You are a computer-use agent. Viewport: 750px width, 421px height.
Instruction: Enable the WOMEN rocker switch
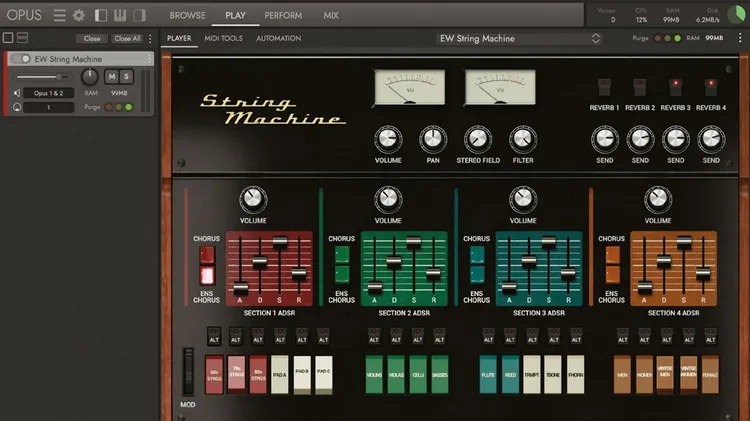click(x=644, y=375)
